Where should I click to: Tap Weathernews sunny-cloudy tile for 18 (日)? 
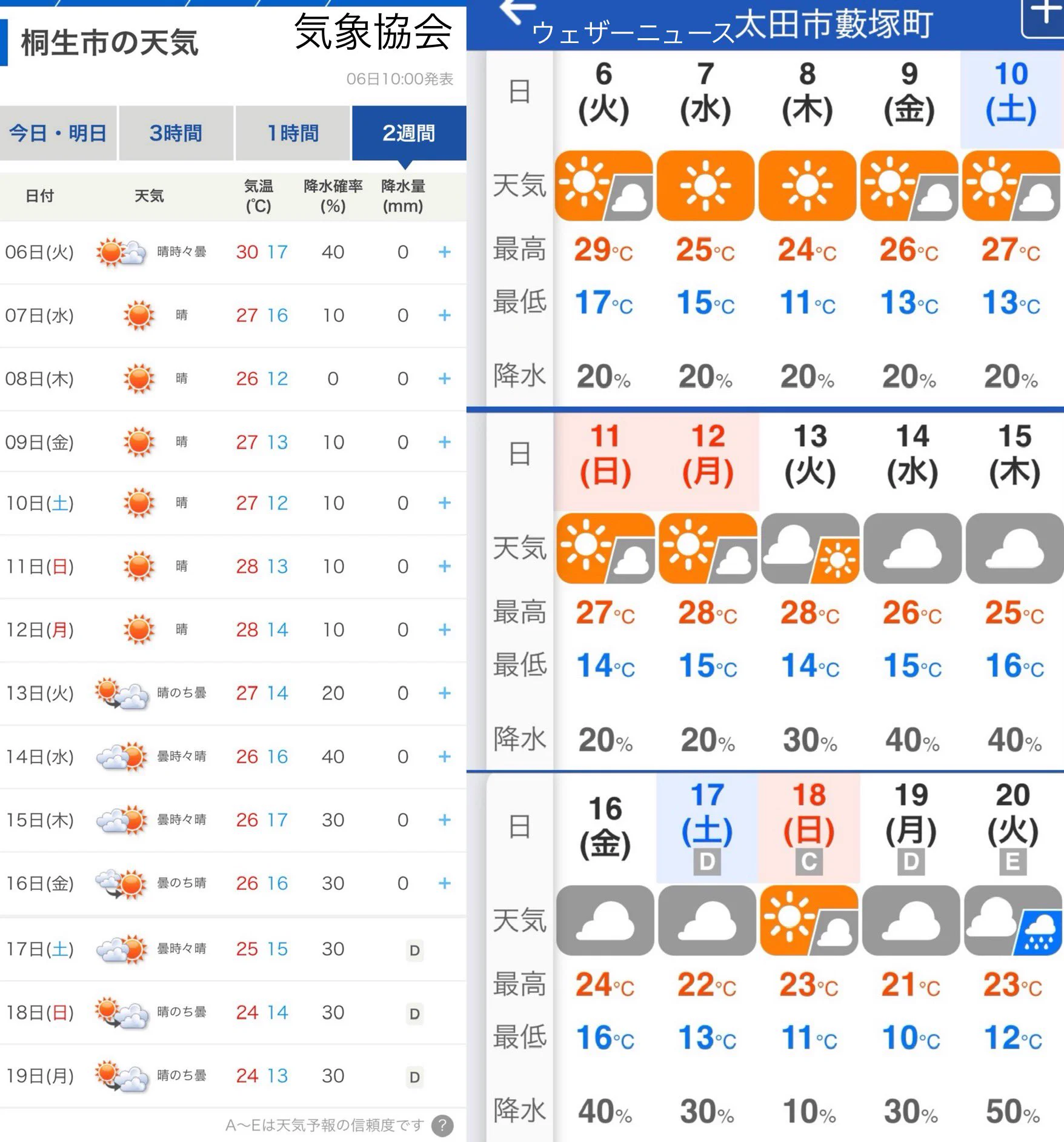tap(809, 920)
